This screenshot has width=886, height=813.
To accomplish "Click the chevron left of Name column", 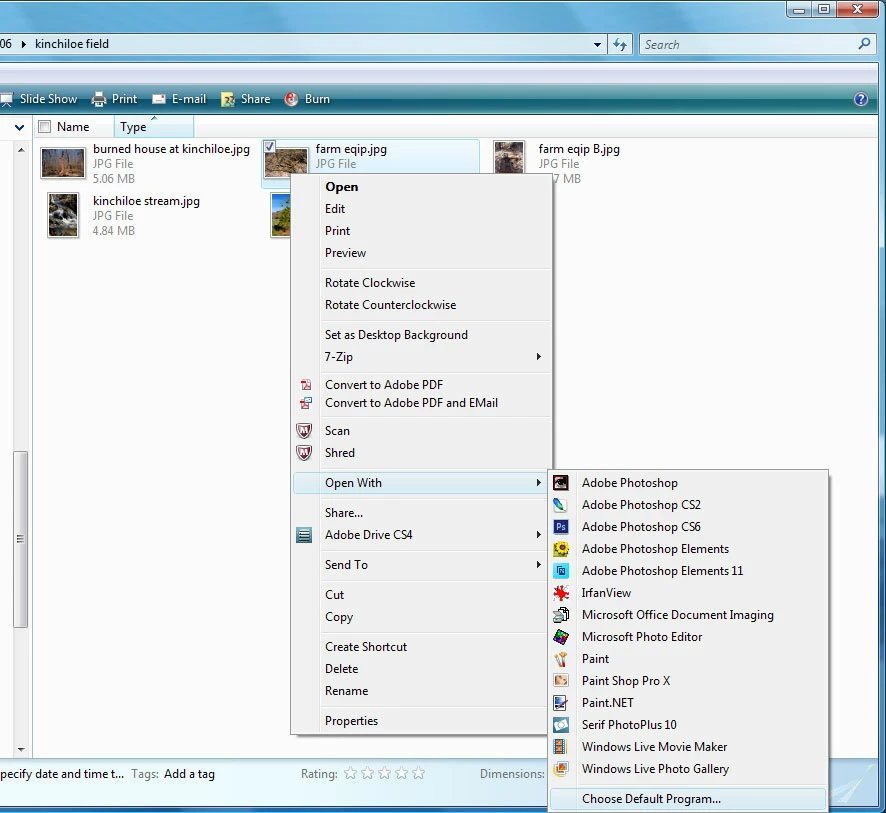I will [19, 127].
